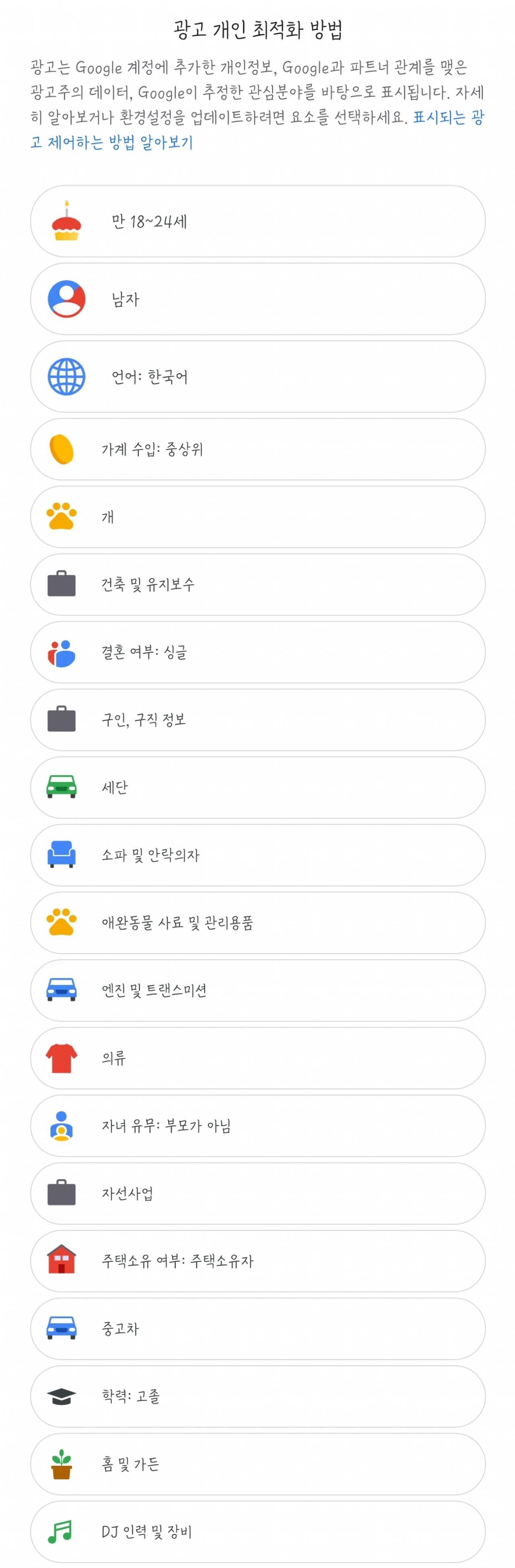
Task: Click the person avatar icon for 남자
Action: (66, 299)
